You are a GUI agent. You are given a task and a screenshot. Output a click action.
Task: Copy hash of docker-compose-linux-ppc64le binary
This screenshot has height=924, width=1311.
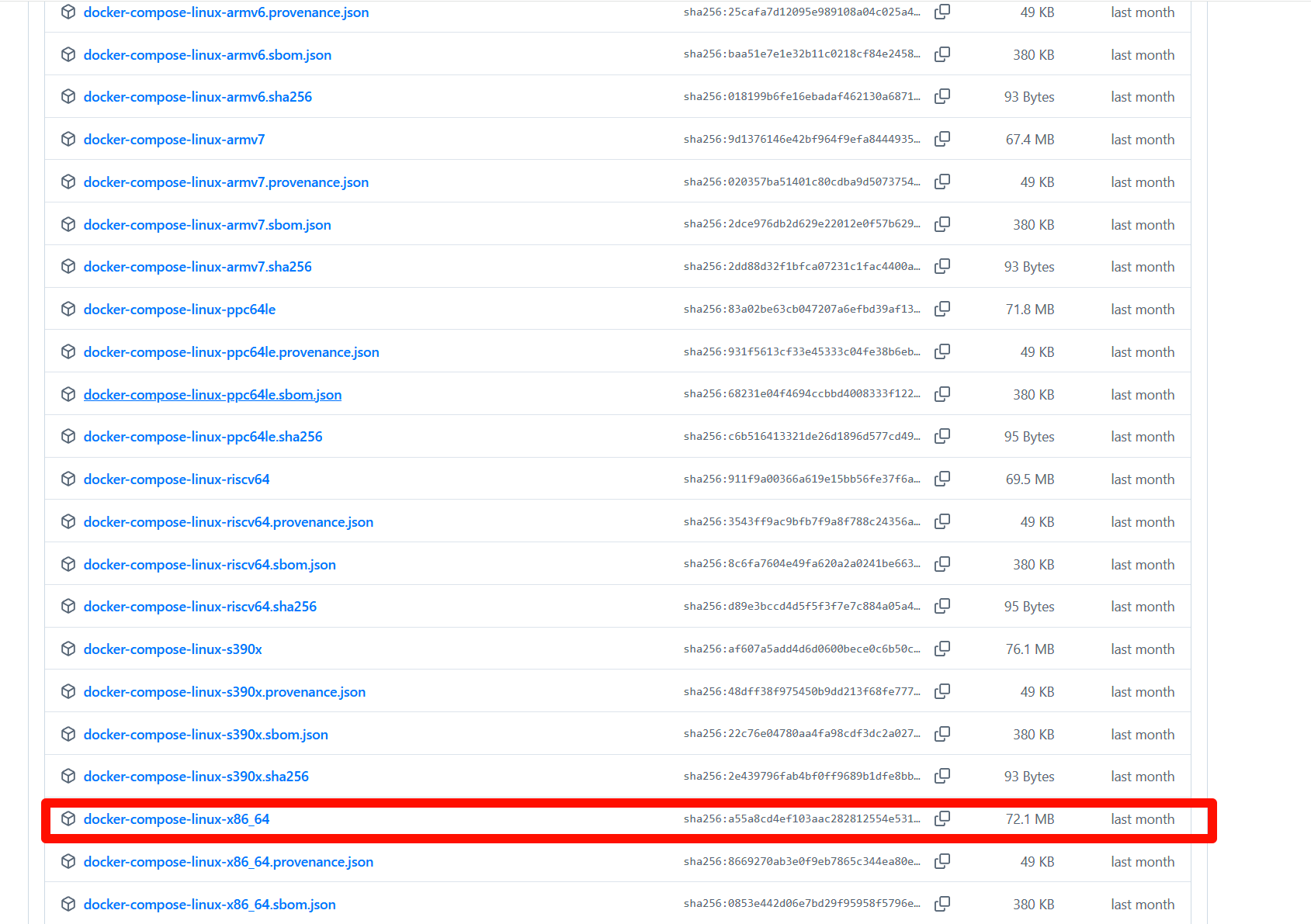[x=942, y=309]
